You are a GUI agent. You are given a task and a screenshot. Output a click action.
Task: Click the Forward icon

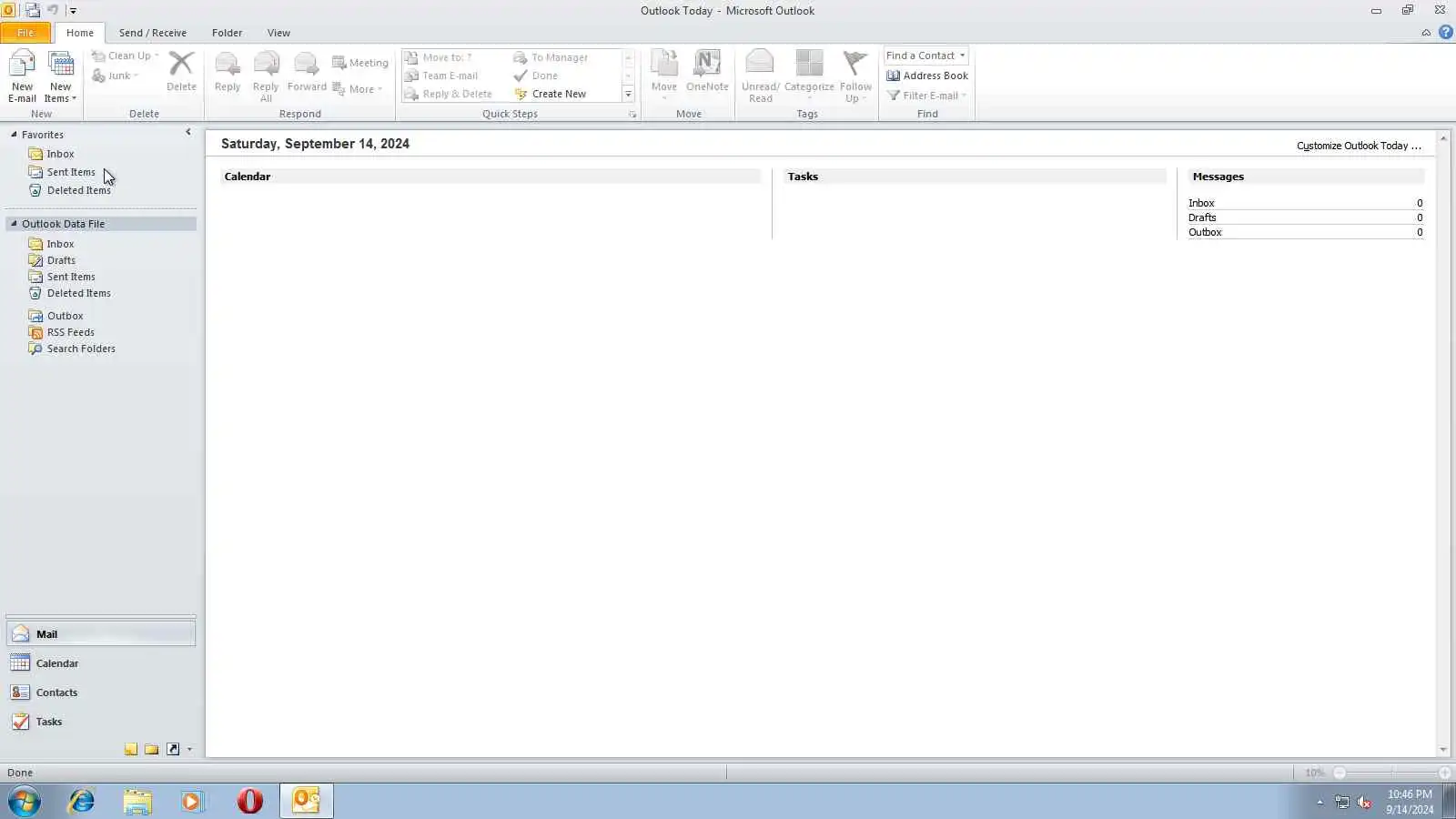[307, 71]
